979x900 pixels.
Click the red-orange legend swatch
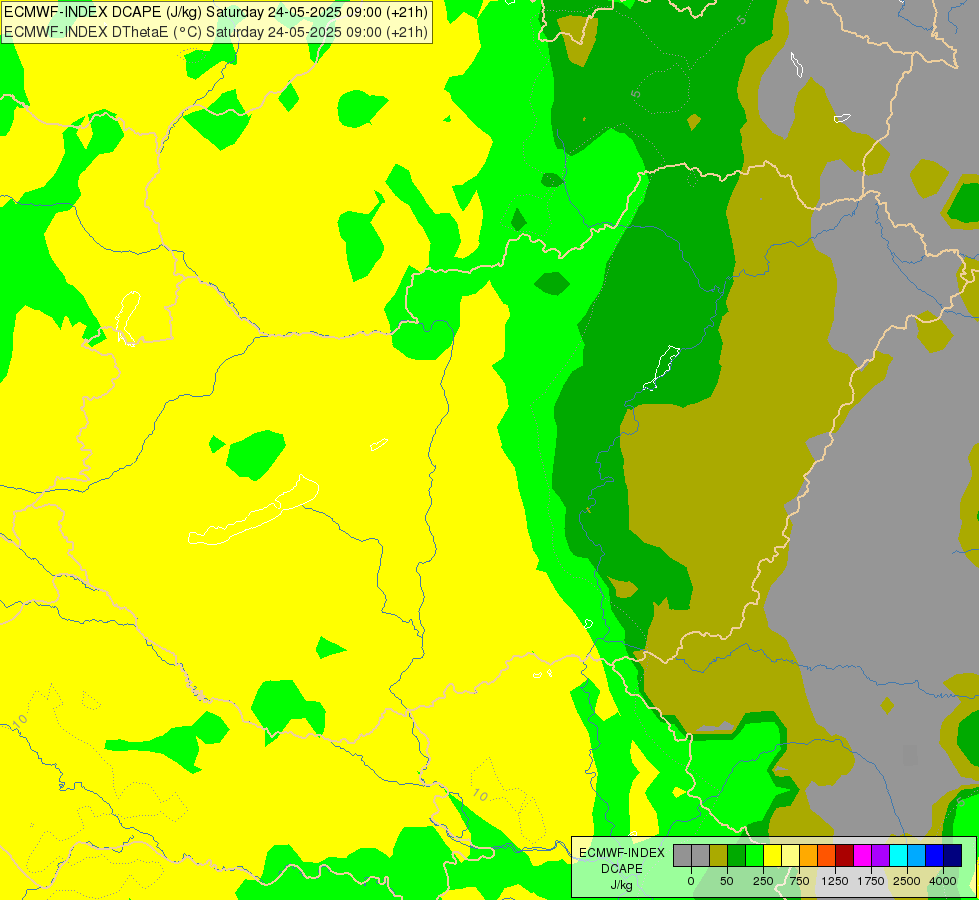pos(827,856)
